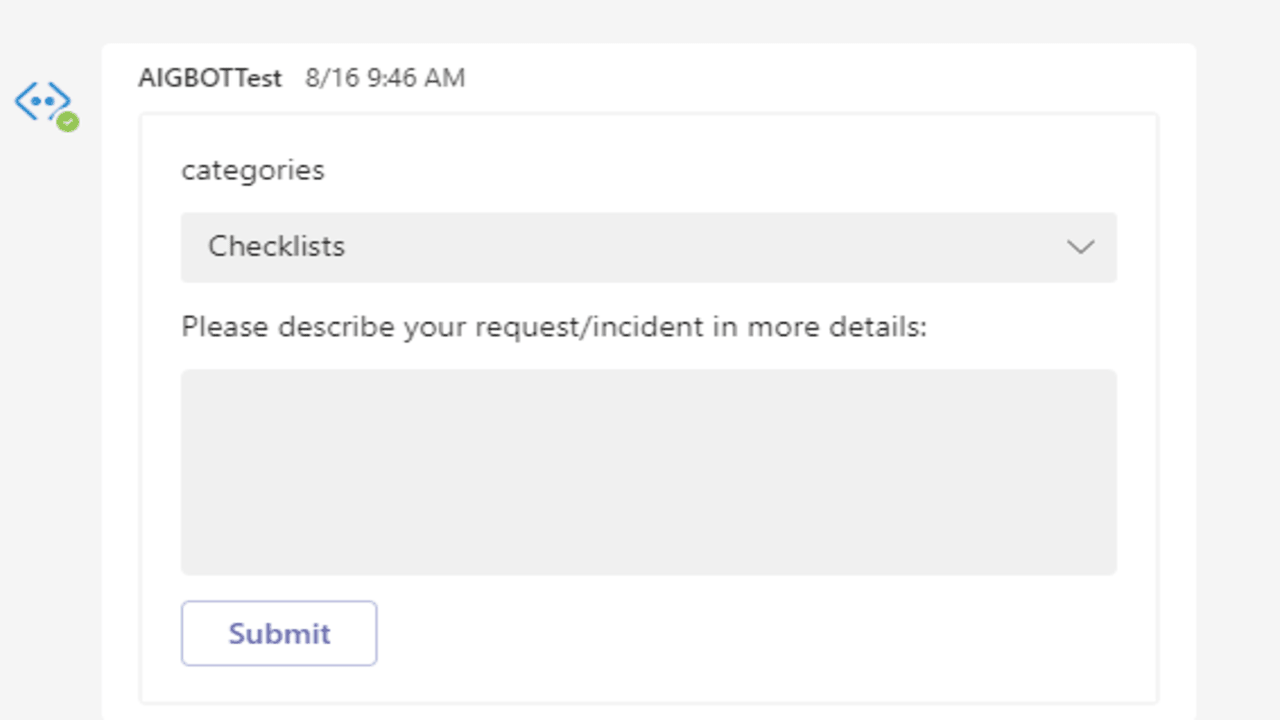Open the AIGBOTTest sender name
This screenshot has width=1280, height=720.
click(x=210, y=78)
